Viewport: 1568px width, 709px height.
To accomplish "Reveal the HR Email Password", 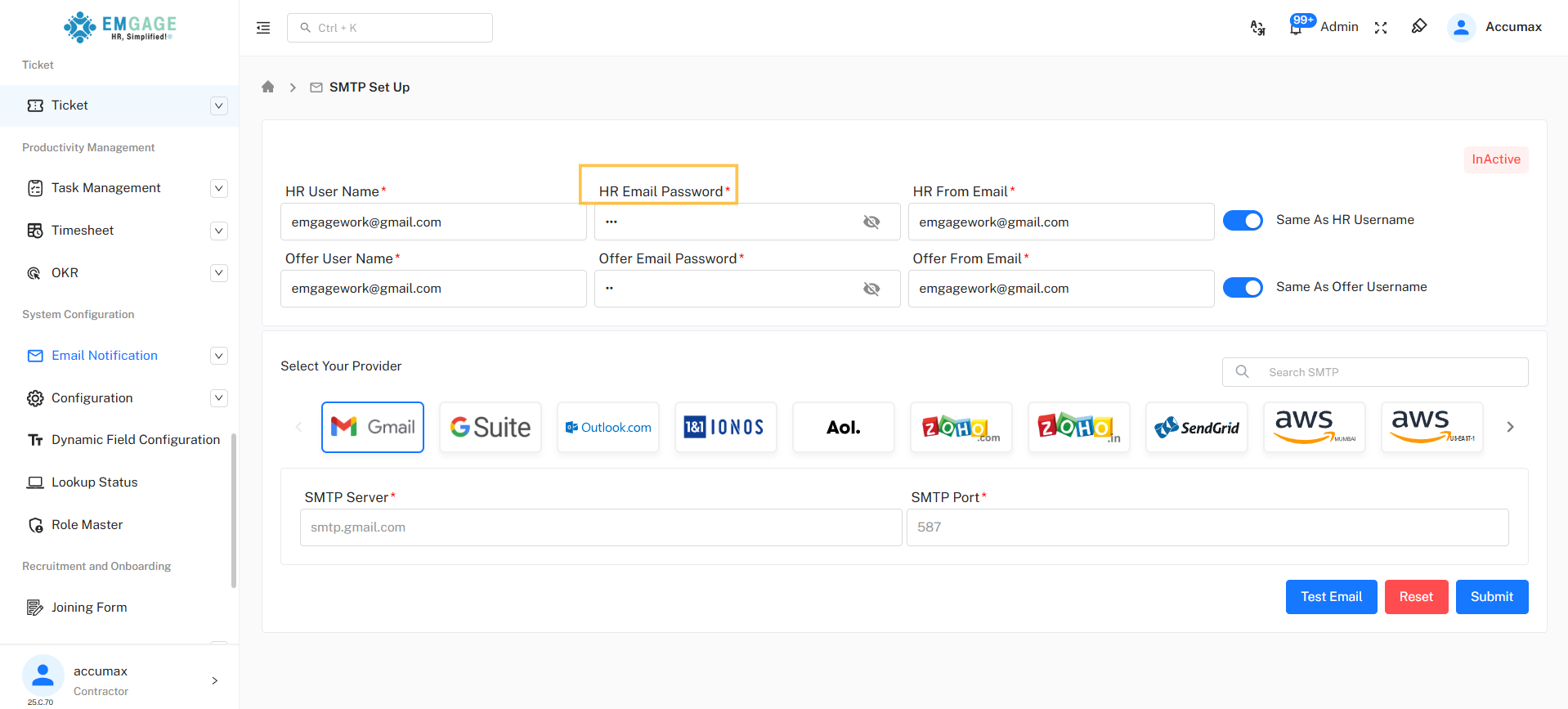I will click(871, 222).
